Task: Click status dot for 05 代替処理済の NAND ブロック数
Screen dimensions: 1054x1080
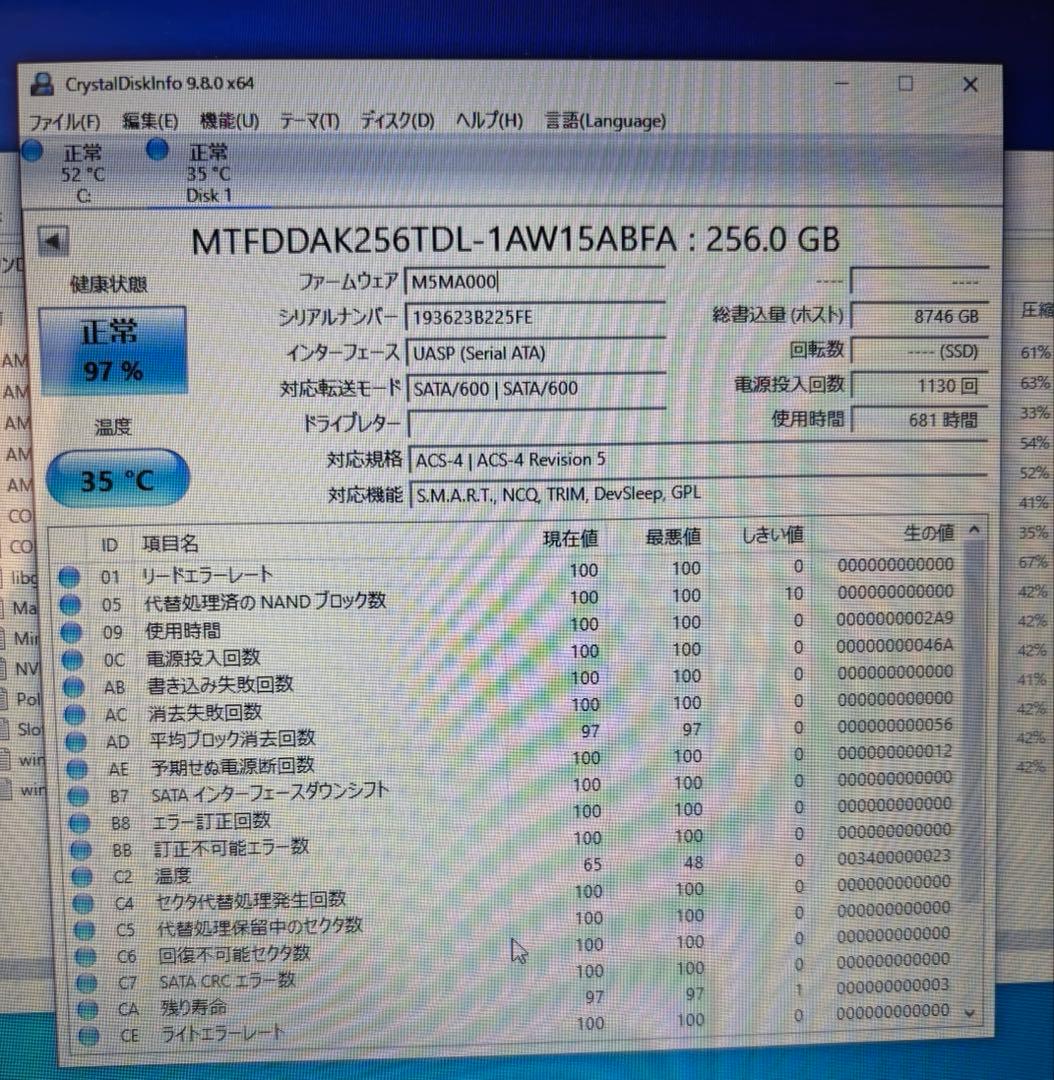Action: click(70, 605)
